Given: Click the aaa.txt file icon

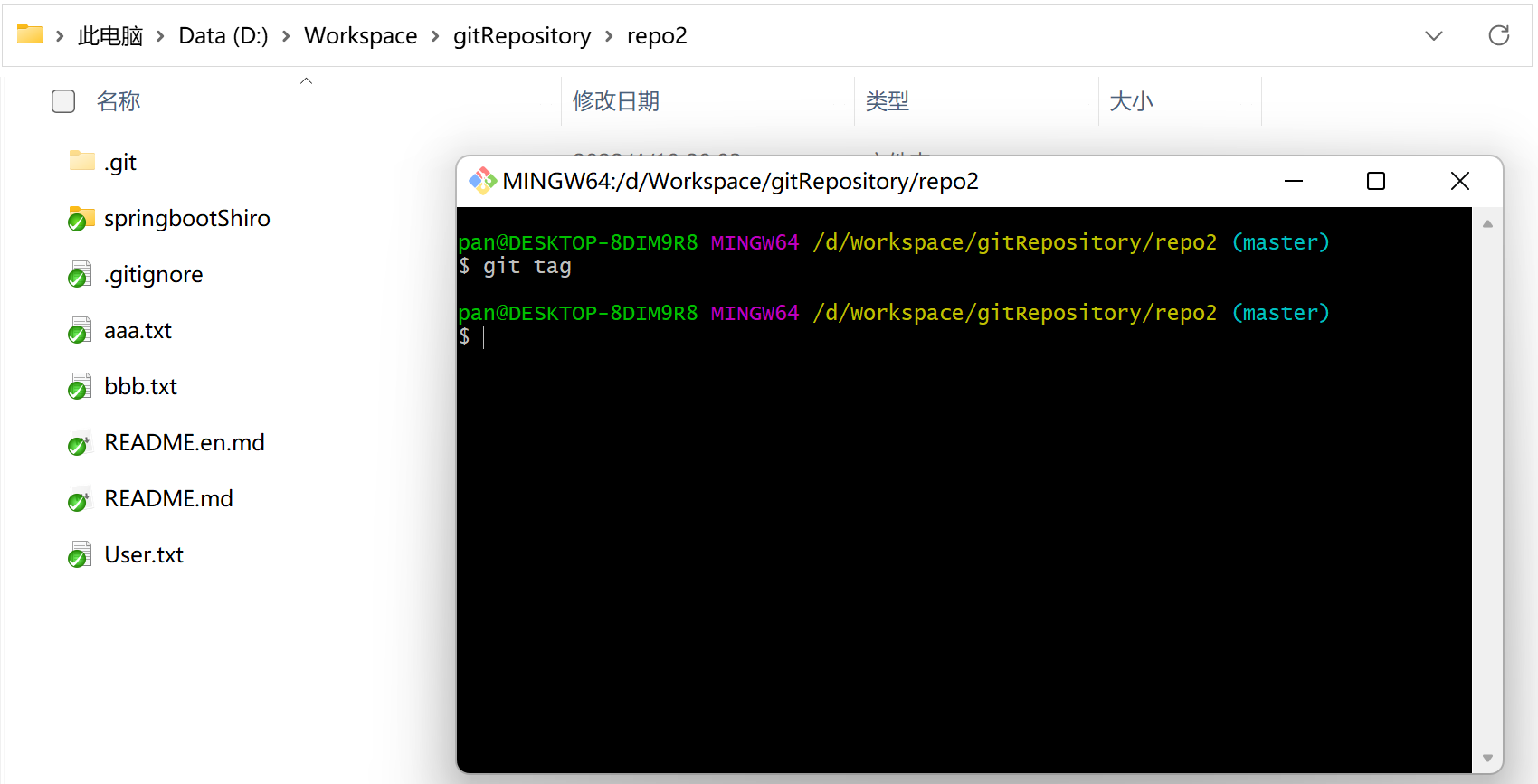Looking at the screenshot, I should pos(81,330).
